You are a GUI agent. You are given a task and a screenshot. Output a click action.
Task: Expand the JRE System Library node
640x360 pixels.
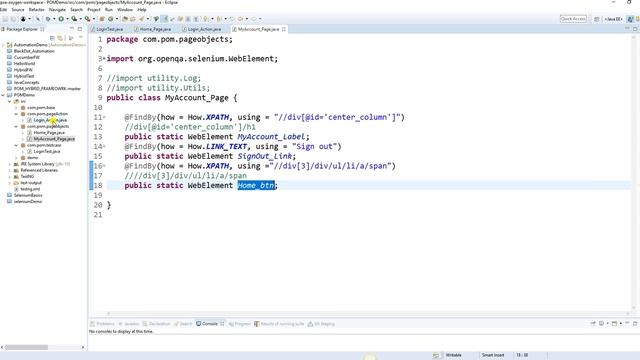click(x=10, y=164)
